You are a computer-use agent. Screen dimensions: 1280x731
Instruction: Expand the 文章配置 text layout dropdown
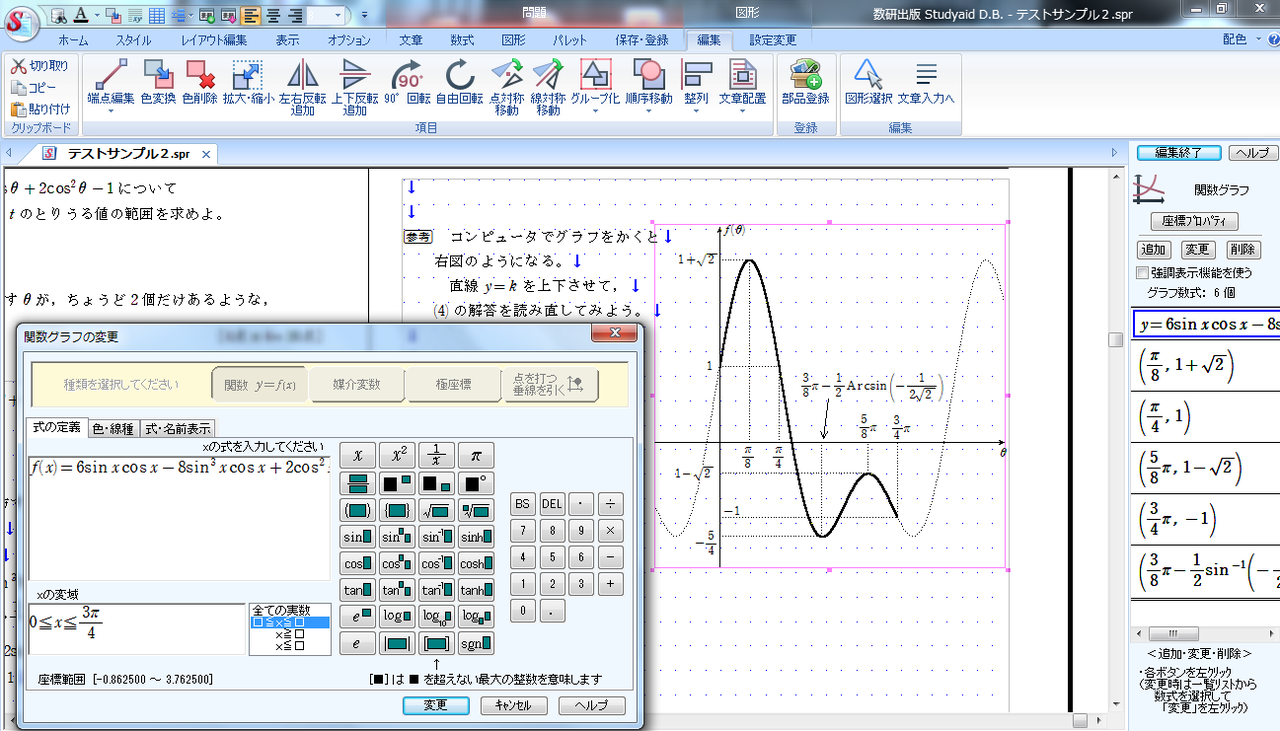[x=742, y=111]
